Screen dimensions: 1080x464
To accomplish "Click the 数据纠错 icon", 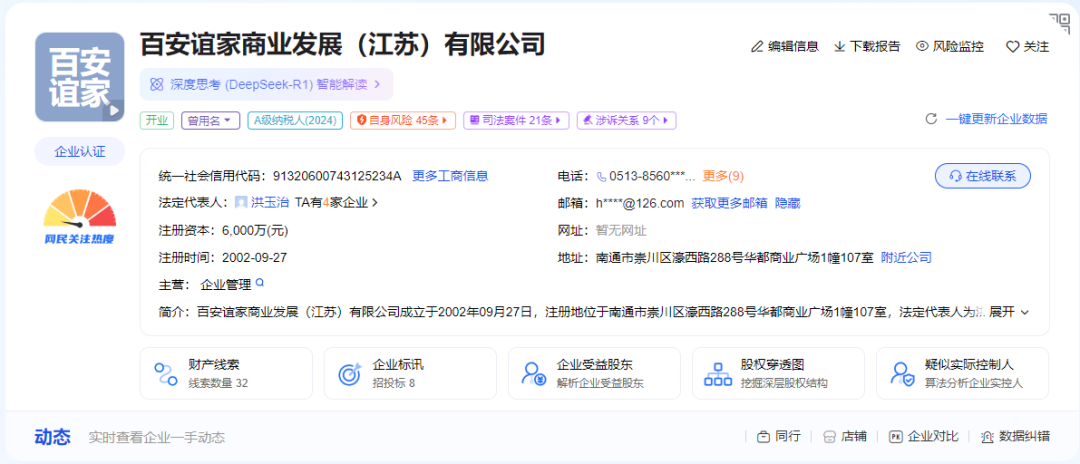I will coord(987,437).
